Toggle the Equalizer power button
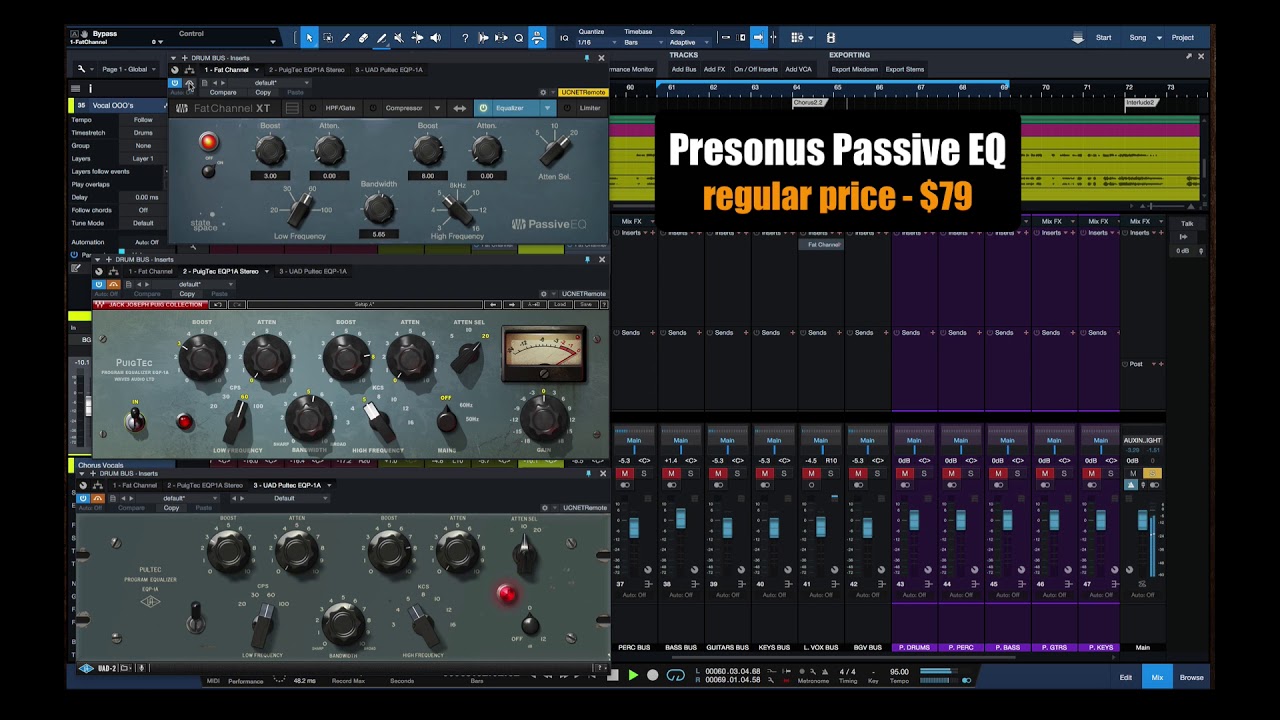The height and width of the screenshot is (720, 1280). click(x=483, y=108)
